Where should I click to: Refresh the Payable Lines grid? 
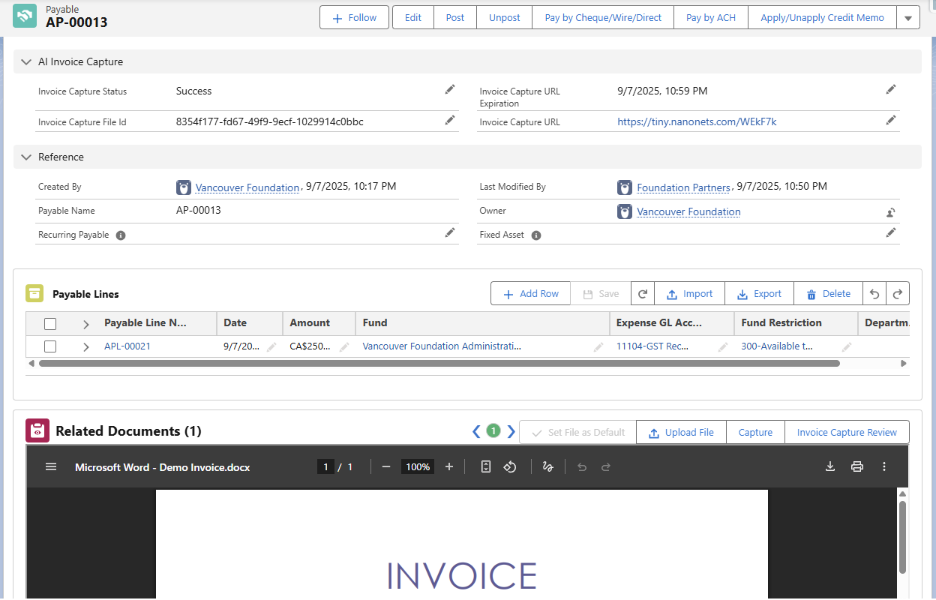(x=642, y=294)
